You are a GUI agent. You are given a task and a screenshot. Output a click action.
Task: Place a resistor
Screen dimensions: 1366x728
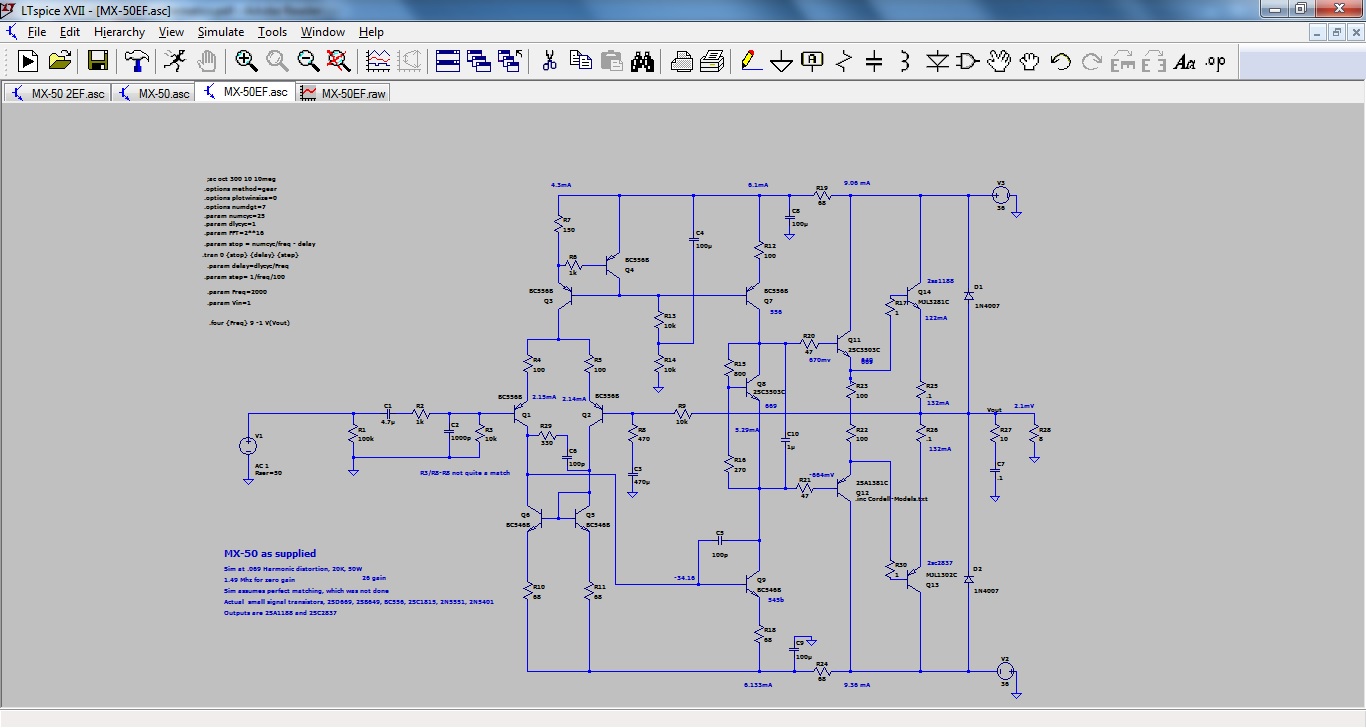click(844, 61)
